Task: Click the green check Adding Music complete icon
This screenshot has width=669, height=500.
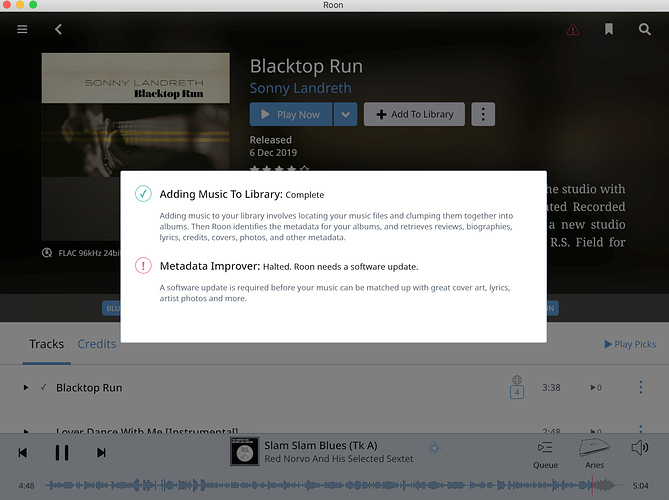Action: [143, 194]
